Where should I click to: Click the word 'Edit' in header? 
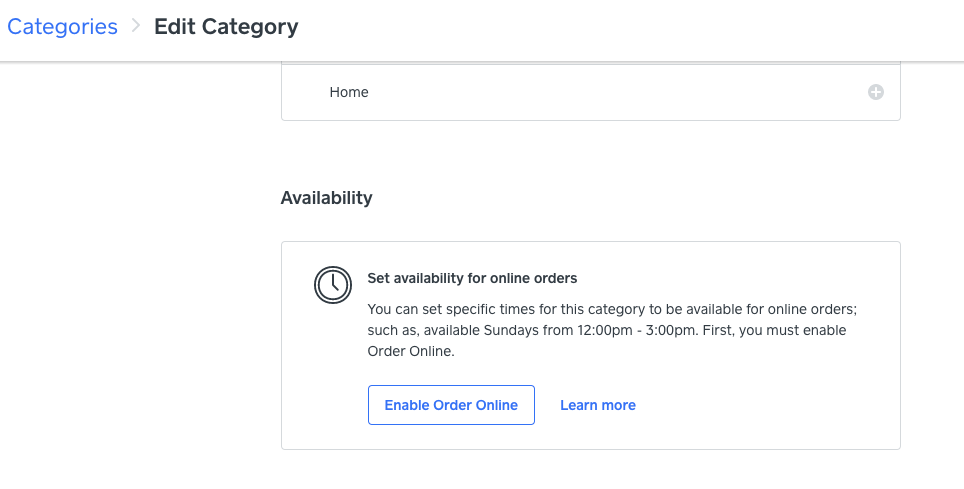(x=175, y=27)
